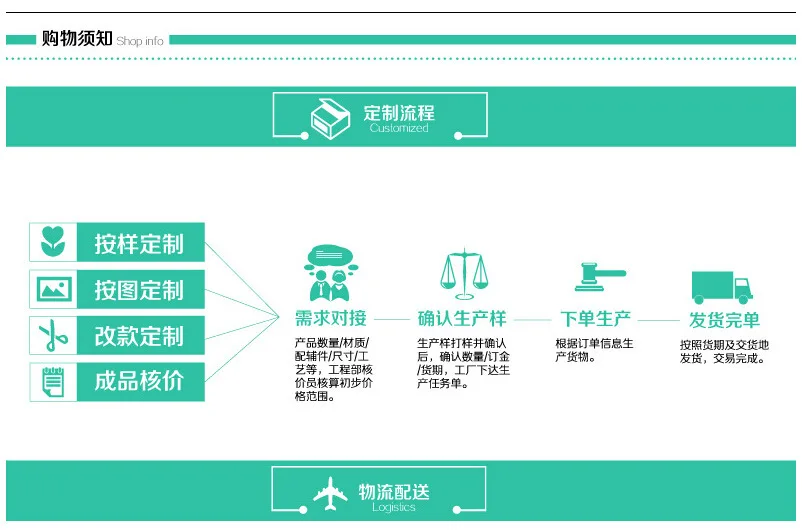Click the gavel icon above 下单生产
Image resolution: width=802 pixels, height=530 pixels.
pyautogui.click(x=599, y=277)
